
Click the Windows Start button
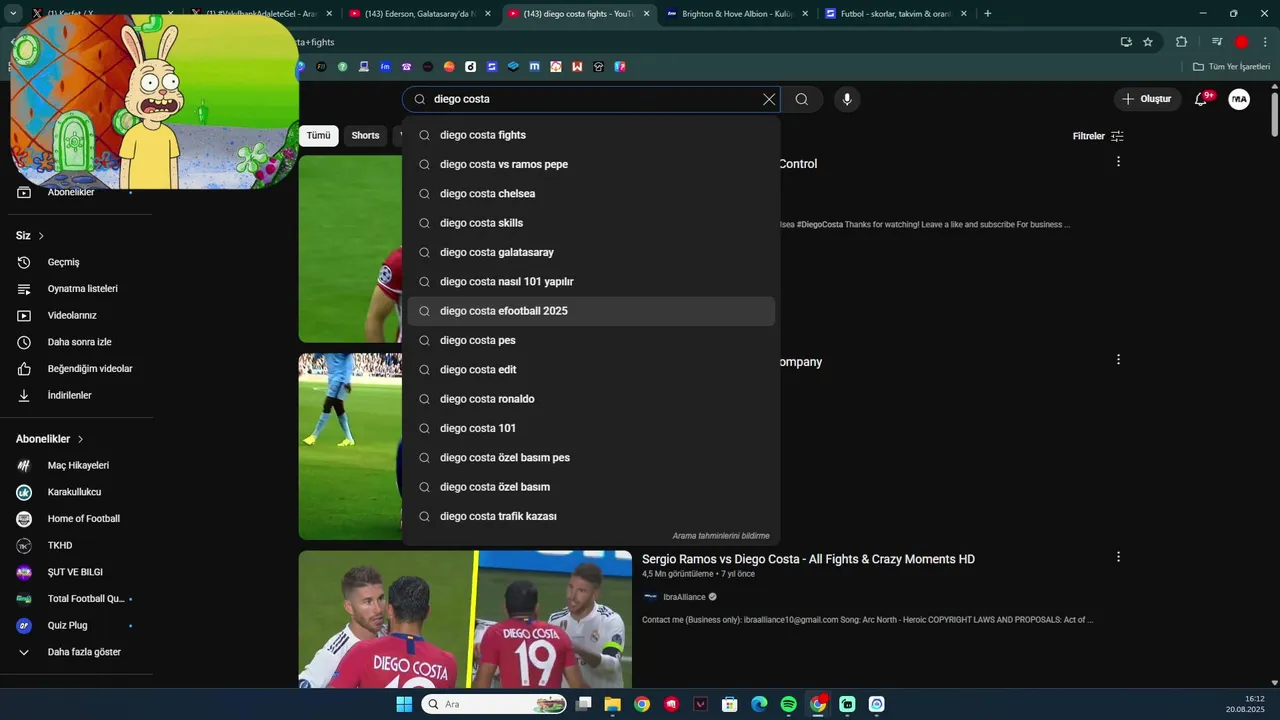(404, 704)
